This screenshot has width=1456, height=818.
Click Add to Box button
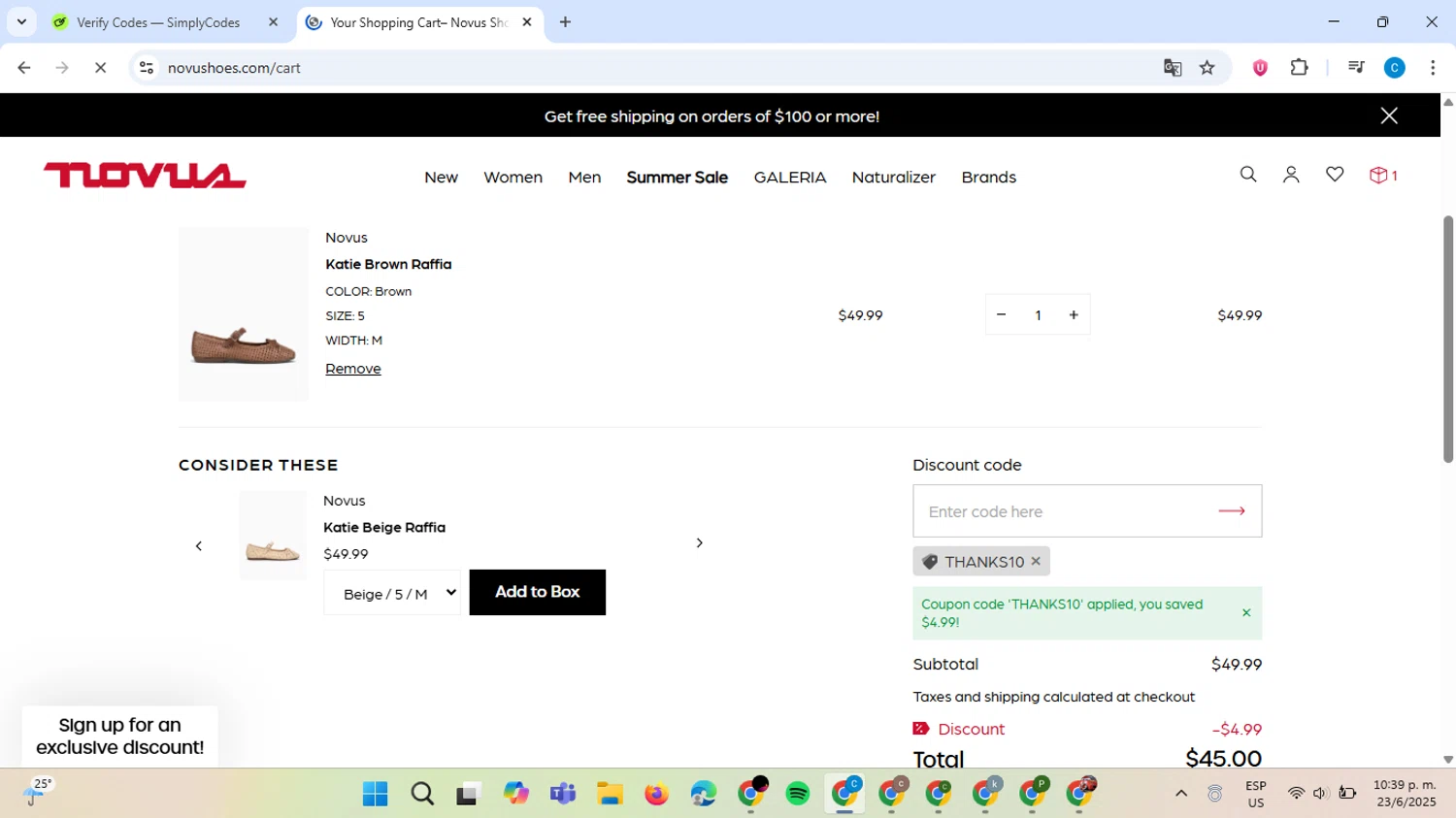538,592
